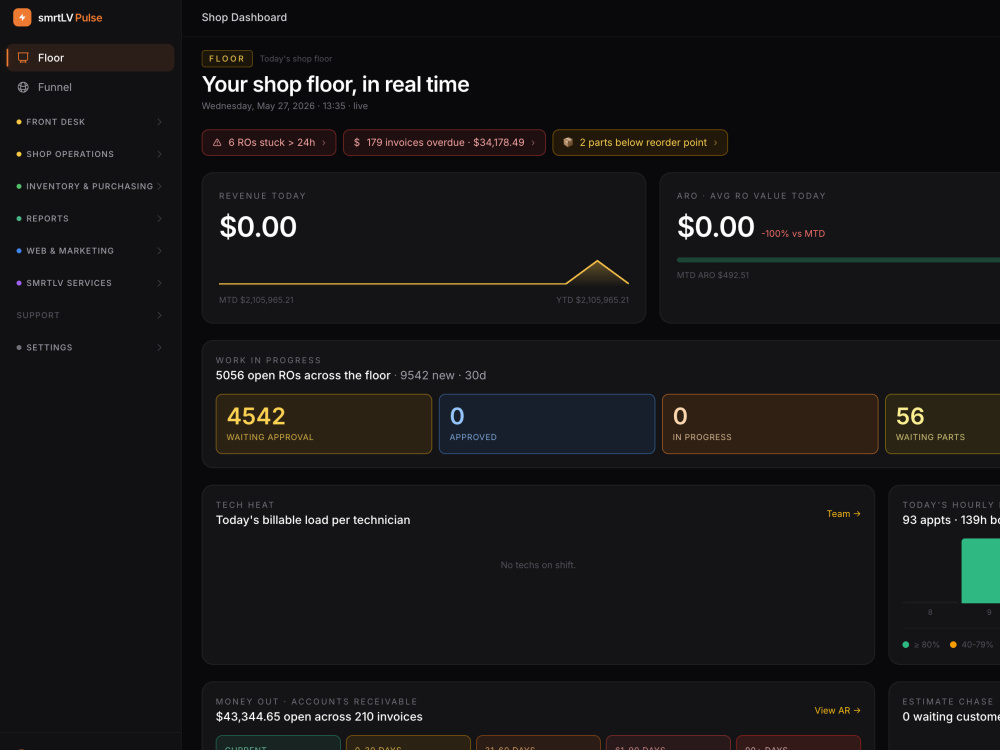Click the warning triangle icon on ROs stuck alert

click(217, 143)
